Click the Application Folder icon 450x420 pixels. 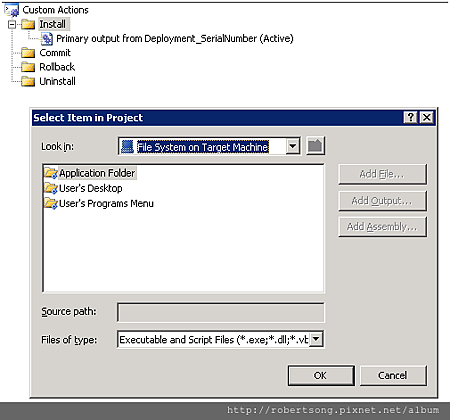[51, 173]
